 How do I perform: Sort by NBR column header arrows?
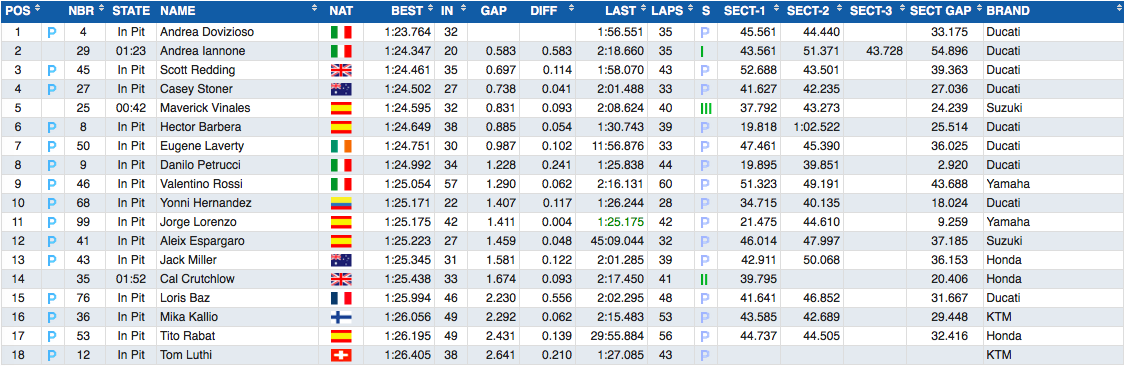point(102,10)
